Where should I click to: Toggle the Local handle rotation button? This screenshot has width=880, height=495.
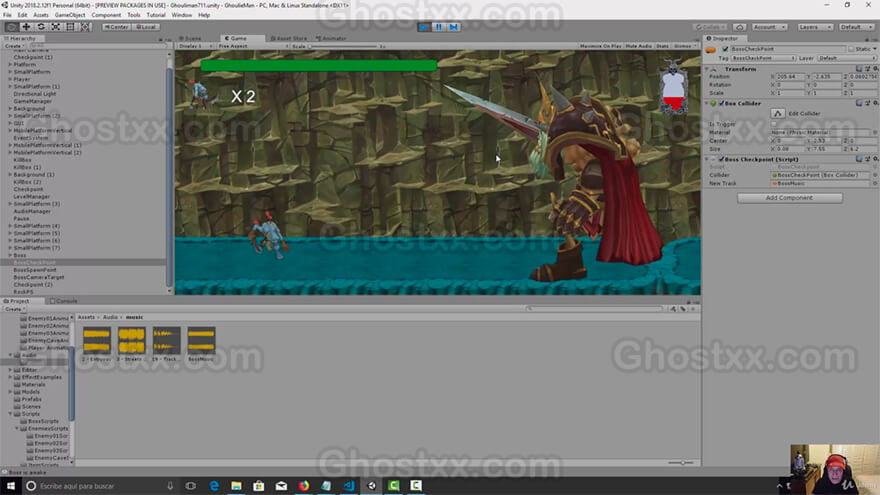[146, 27]
